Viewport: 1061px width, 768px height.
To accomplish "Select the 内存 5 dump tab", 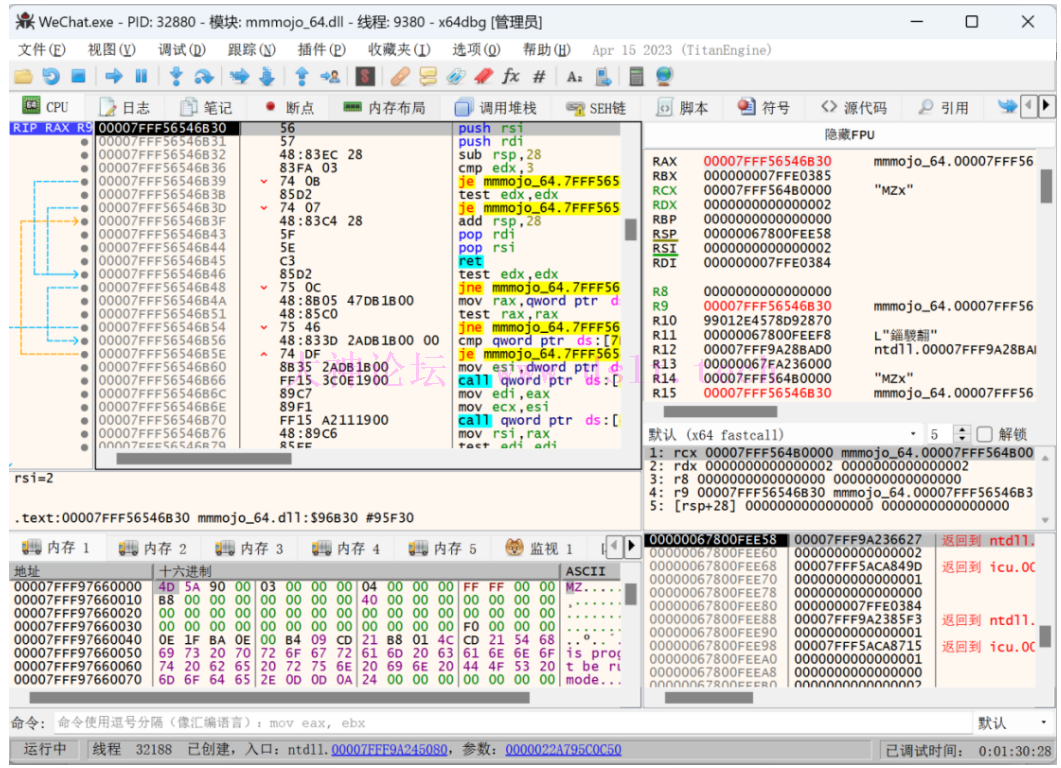I will click(443, 547).
